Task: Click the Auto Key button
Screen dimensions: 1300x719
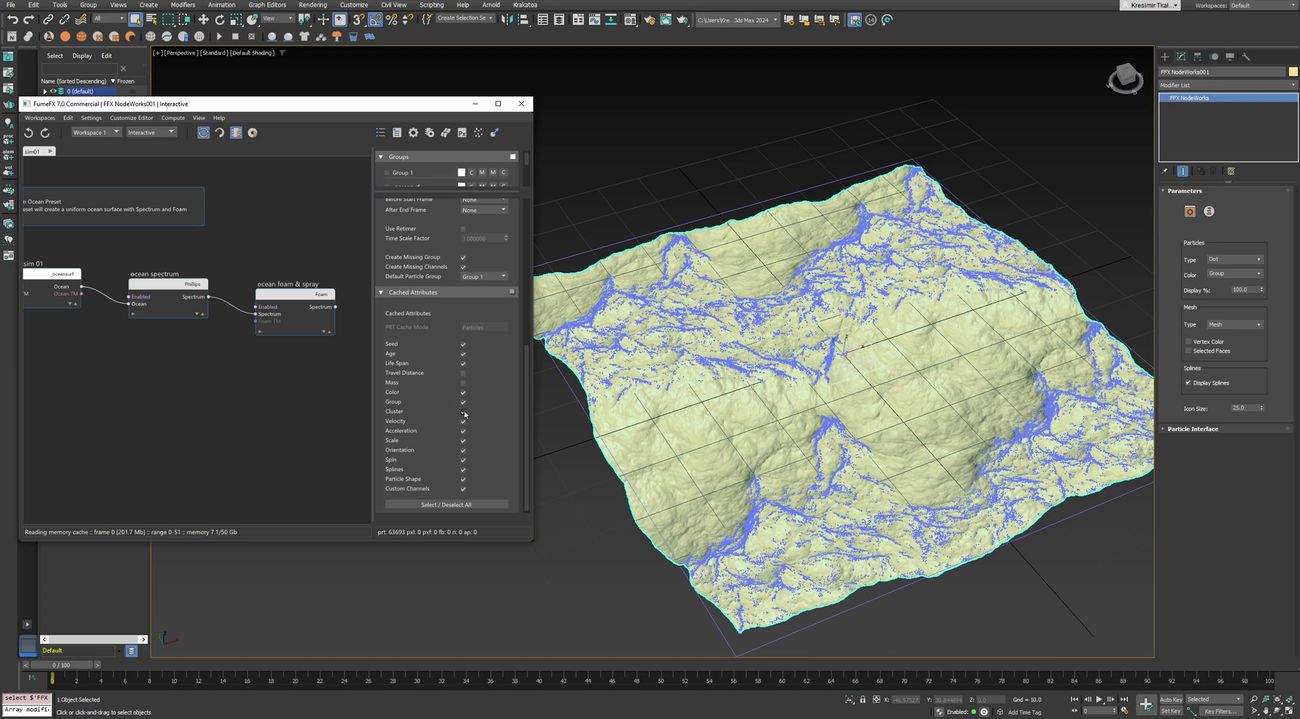Action: (x=1171, y=700)
